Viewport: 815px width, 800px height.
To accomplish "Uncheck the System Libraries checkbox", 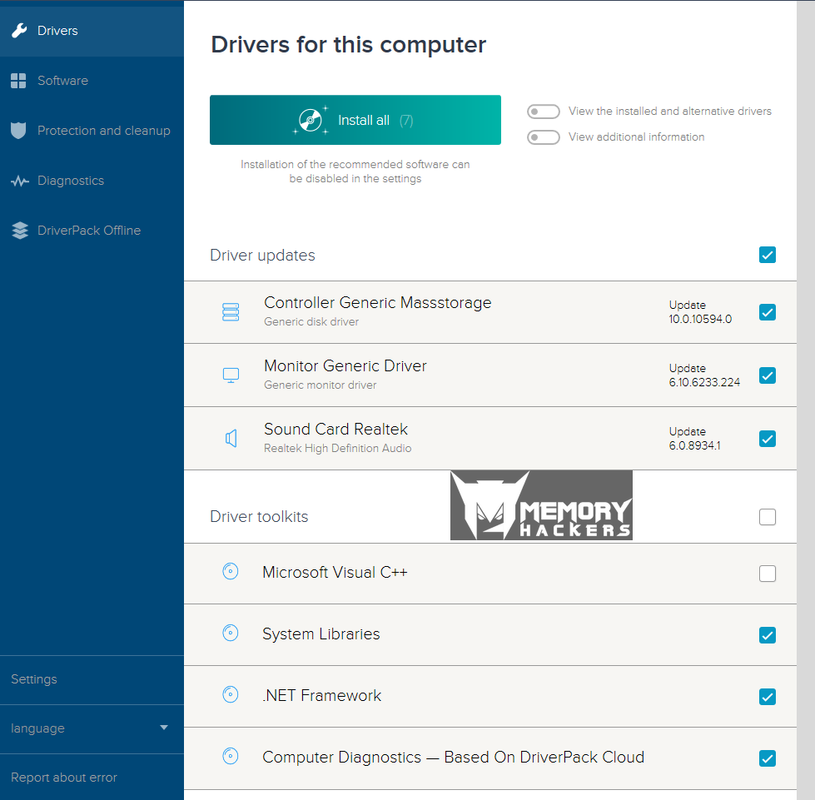I will coord(767,635).
